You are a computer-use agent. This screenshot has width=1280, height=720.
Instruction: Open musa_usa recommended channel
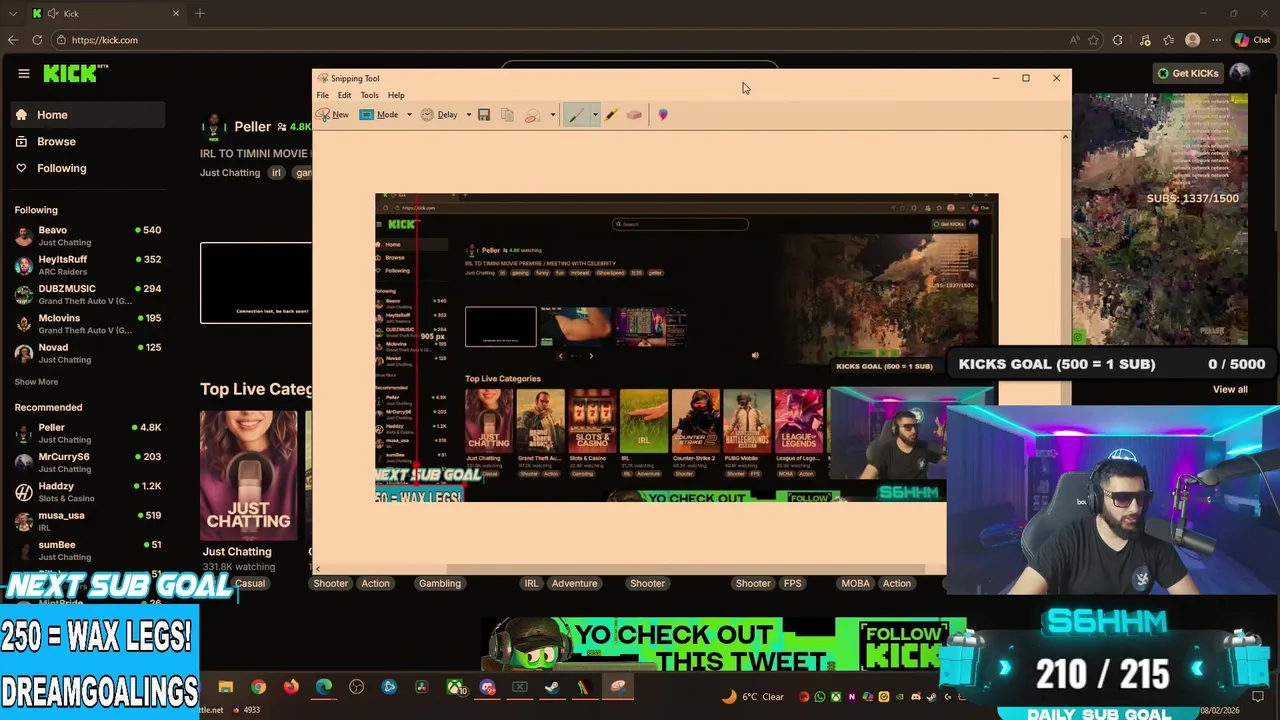(87, 521)
